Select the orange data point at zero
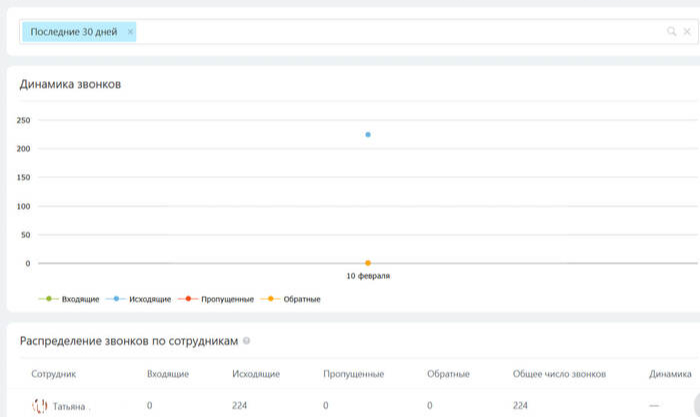The height and width of the screenshot is (417, 700). pyautogui.click(x=368, y=263)
